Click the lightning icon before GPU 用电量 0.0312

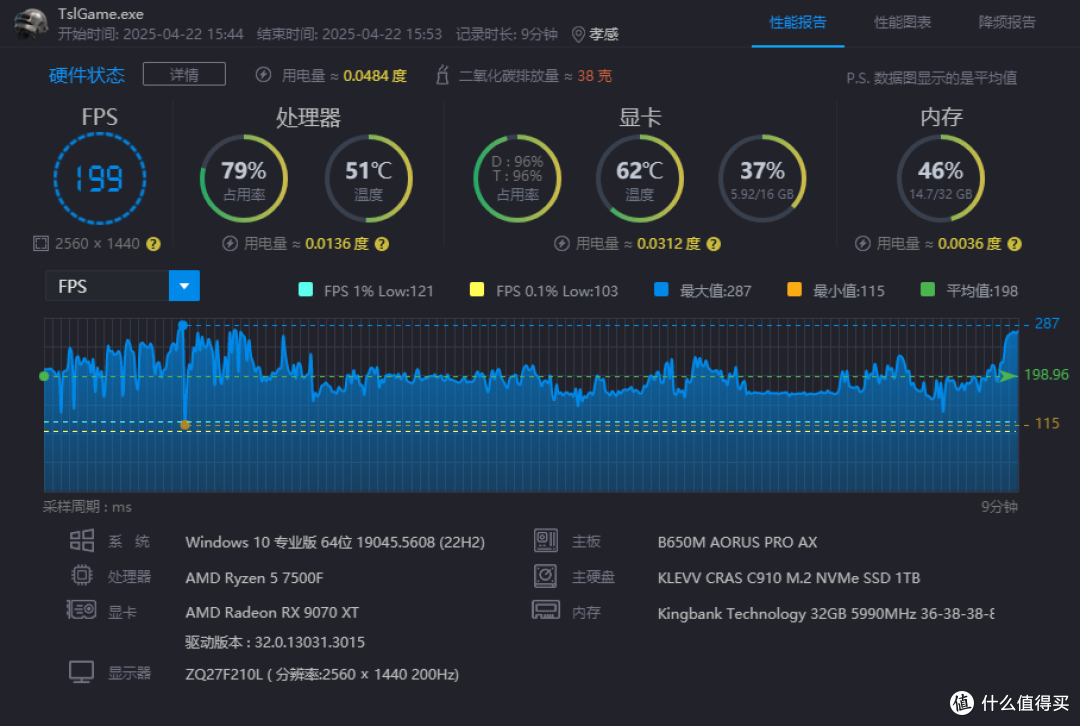pyautogui.click(x=562, y=244)
